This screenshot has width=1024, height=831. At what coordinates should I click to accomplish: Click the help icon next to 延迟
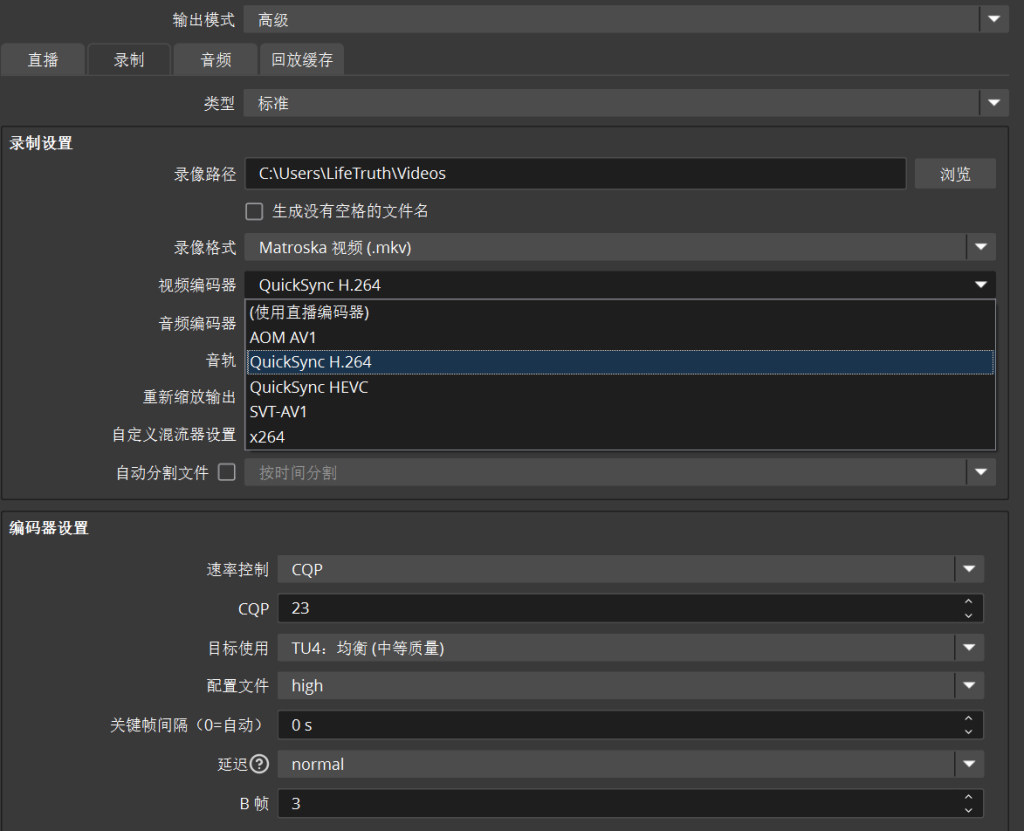pos(259,764)
